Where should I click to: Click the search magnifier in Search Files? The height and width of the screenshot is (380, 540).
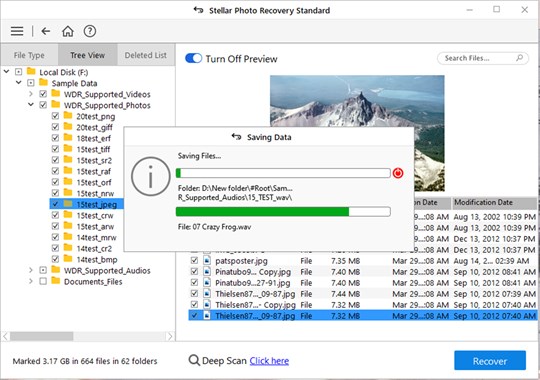(x=519, y=58)
